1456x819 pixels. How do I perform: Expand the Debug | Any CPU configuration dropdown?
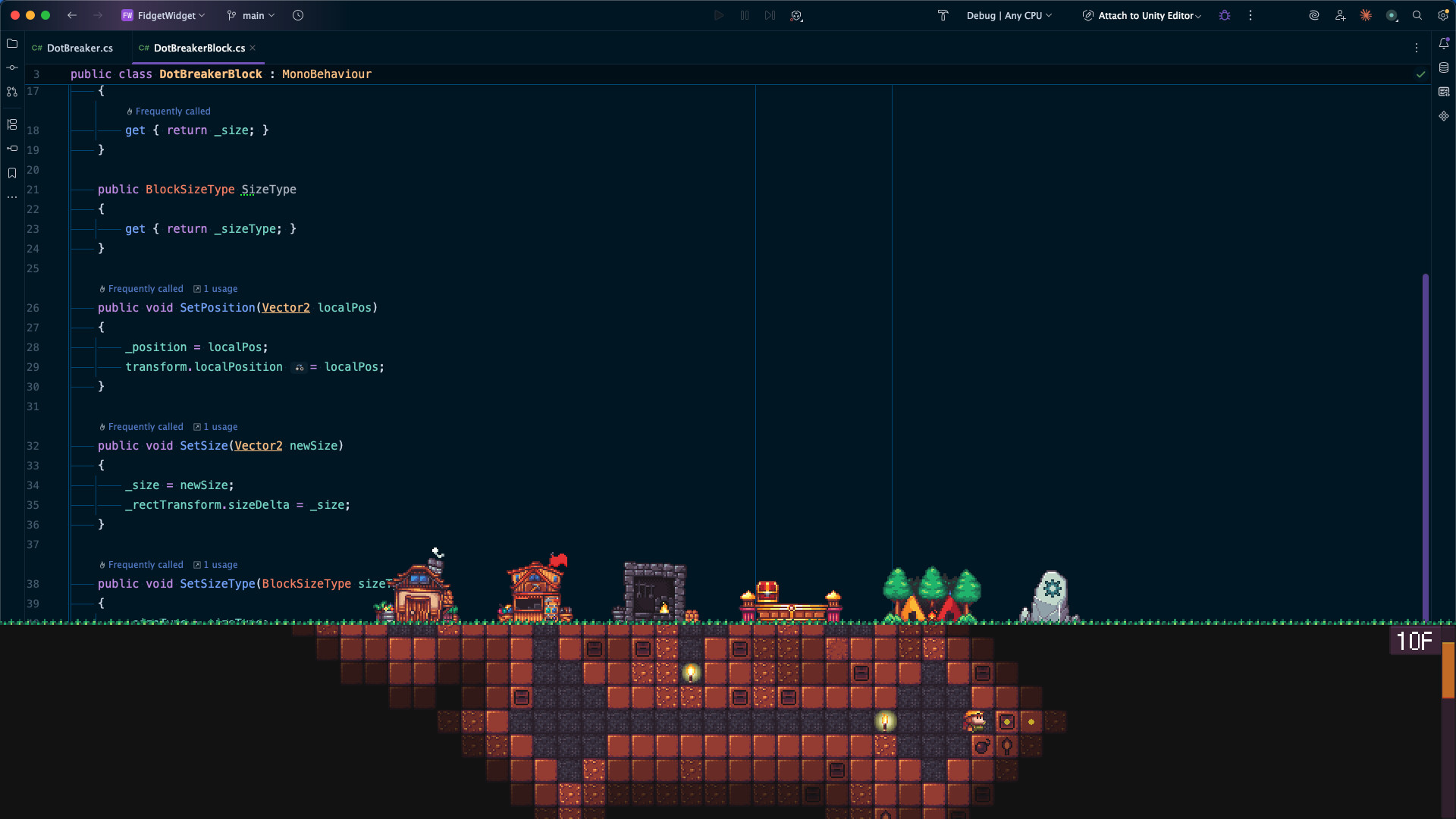pos(1009,15)
